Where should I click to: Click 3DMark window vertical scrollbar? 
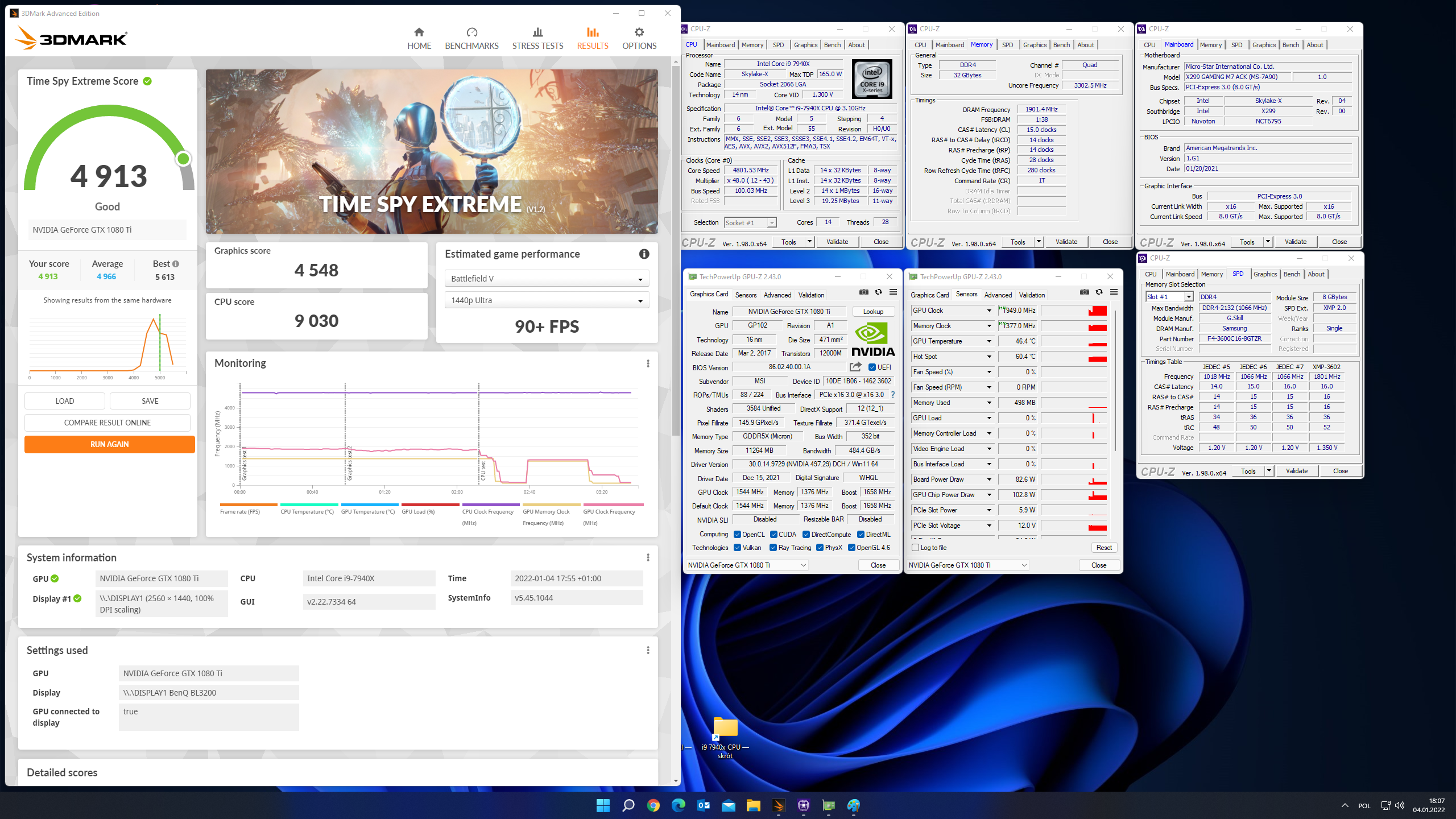(x=676, y=250)
